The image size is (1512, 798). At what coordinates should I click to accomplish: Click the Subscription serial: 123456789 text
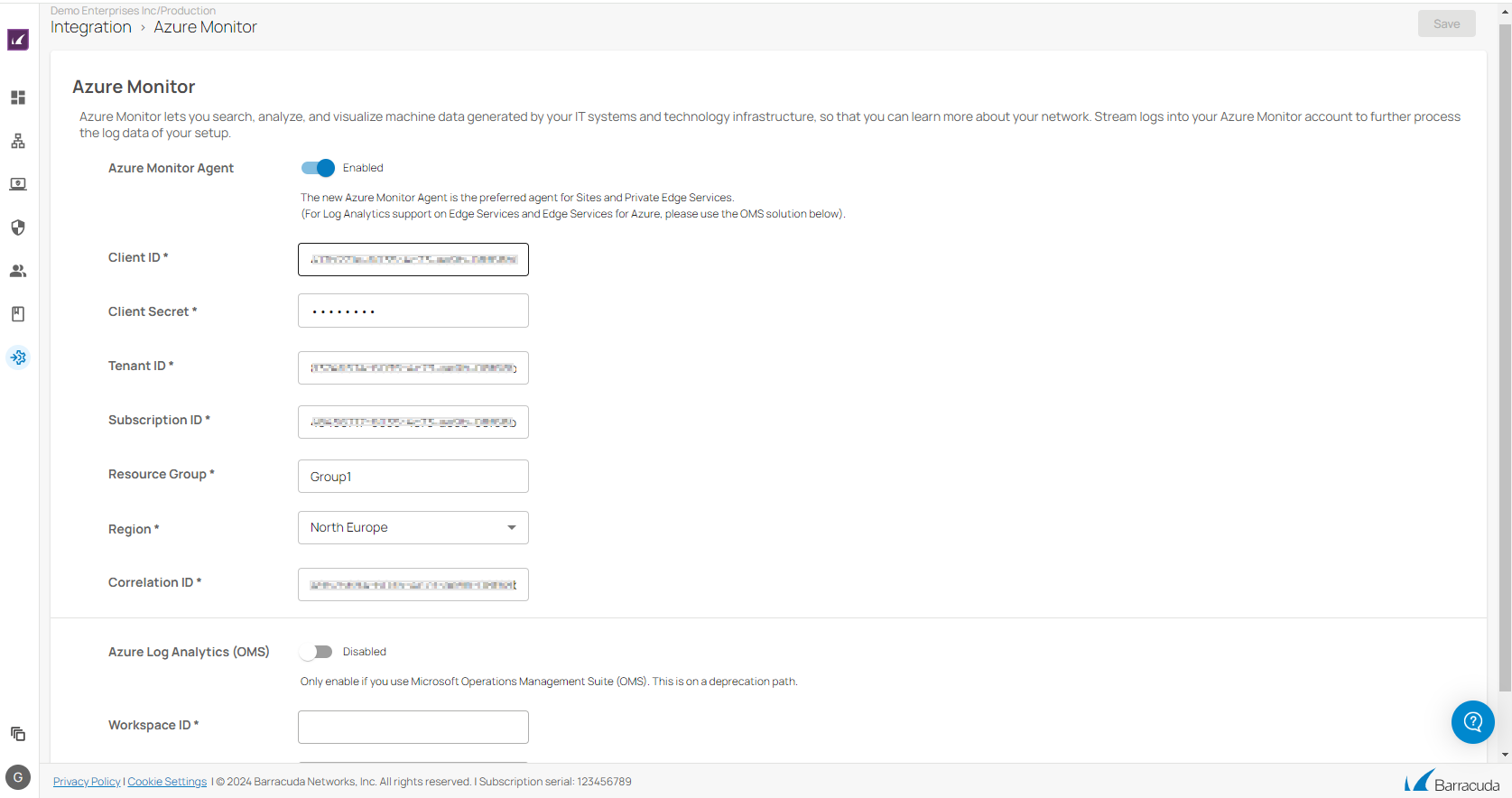click(555, 782)
